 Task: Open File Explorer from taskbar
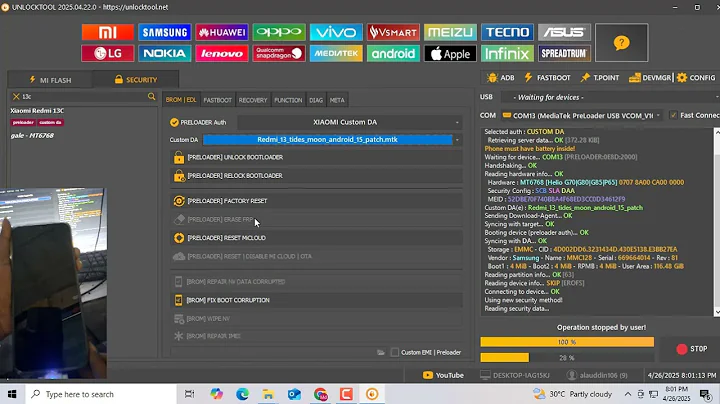point(268,394)
